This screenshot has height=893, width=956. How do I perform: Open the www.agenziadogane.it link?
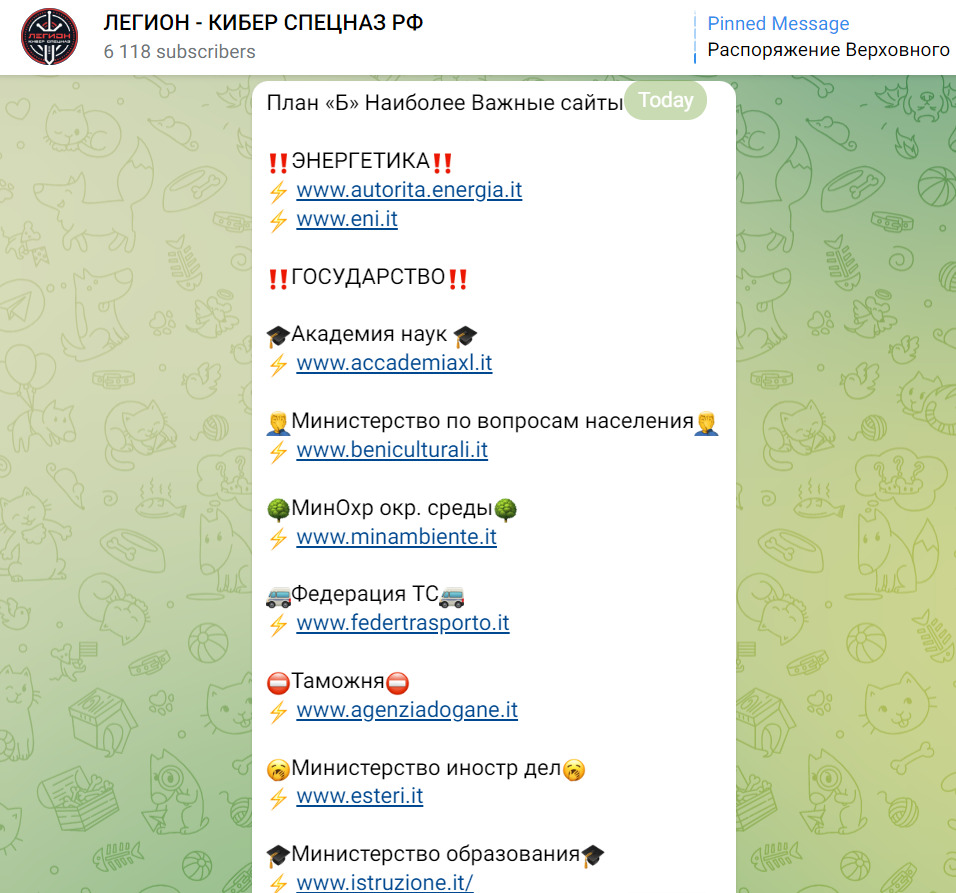(x=407, y=710)
